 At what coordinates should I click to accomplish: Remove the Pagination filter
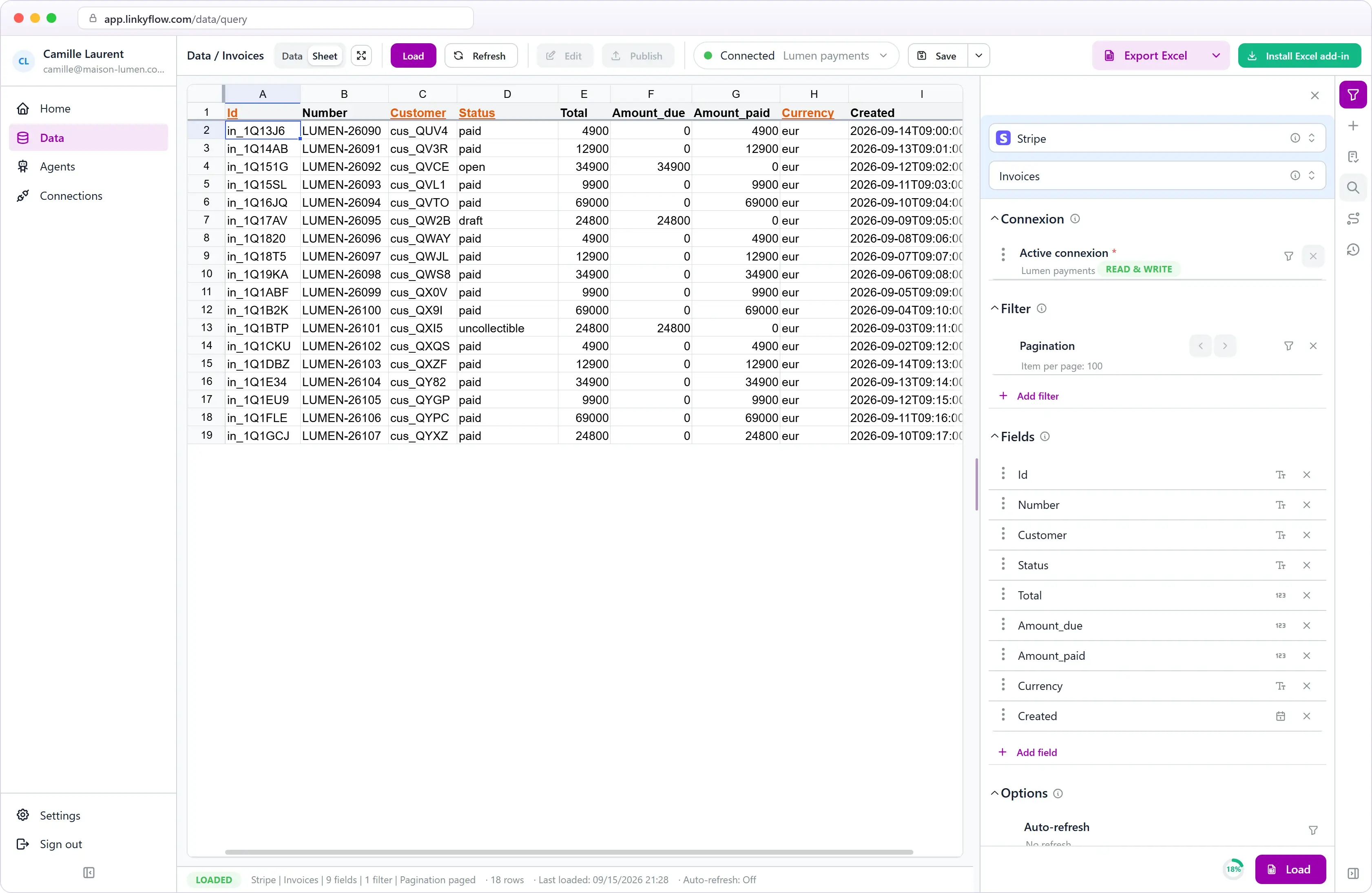click(x=1312, y=346)
